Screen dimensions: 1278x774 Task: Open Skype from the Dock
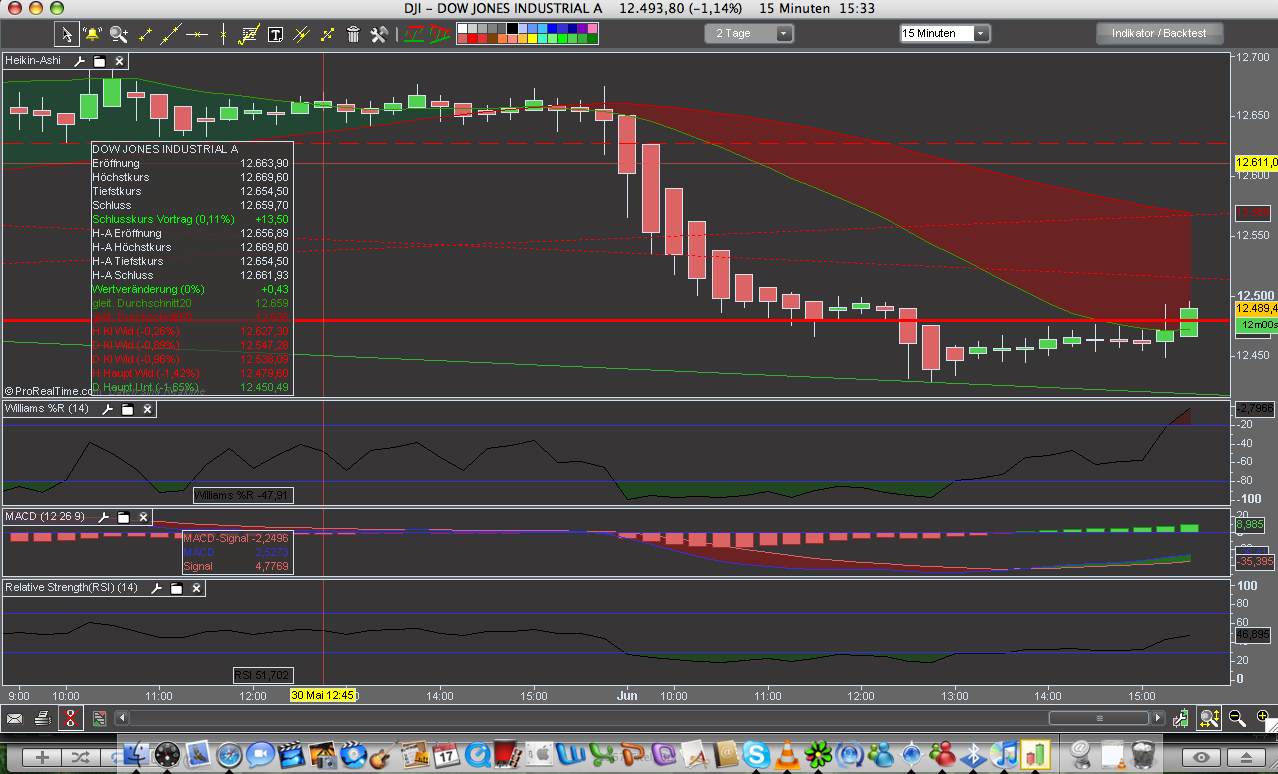[756, 754]
